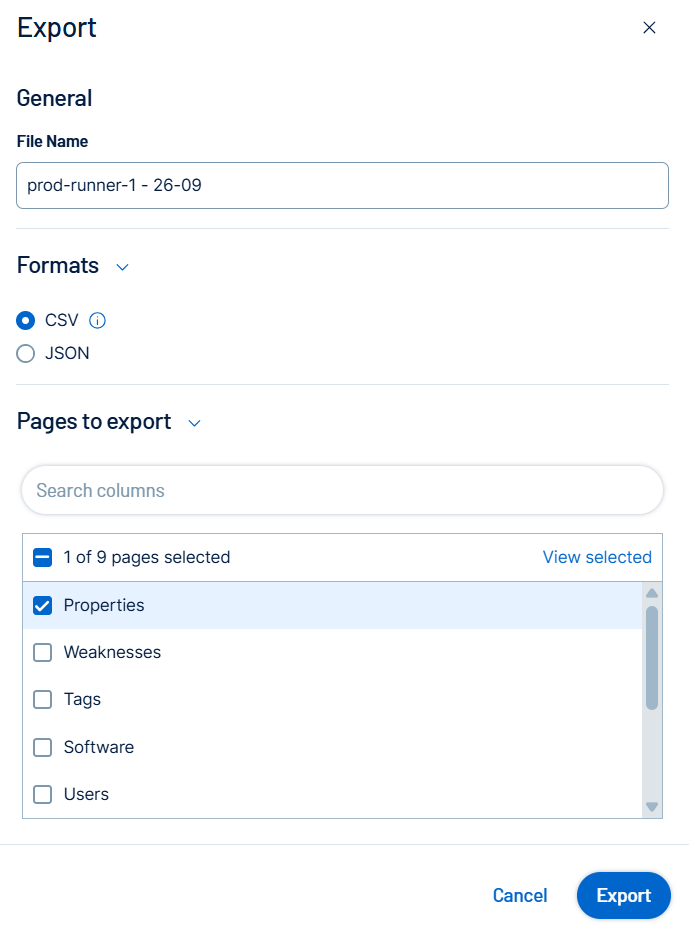Focus the Search columns box
This screenshot has width=689, height=942.
point(342,490)
